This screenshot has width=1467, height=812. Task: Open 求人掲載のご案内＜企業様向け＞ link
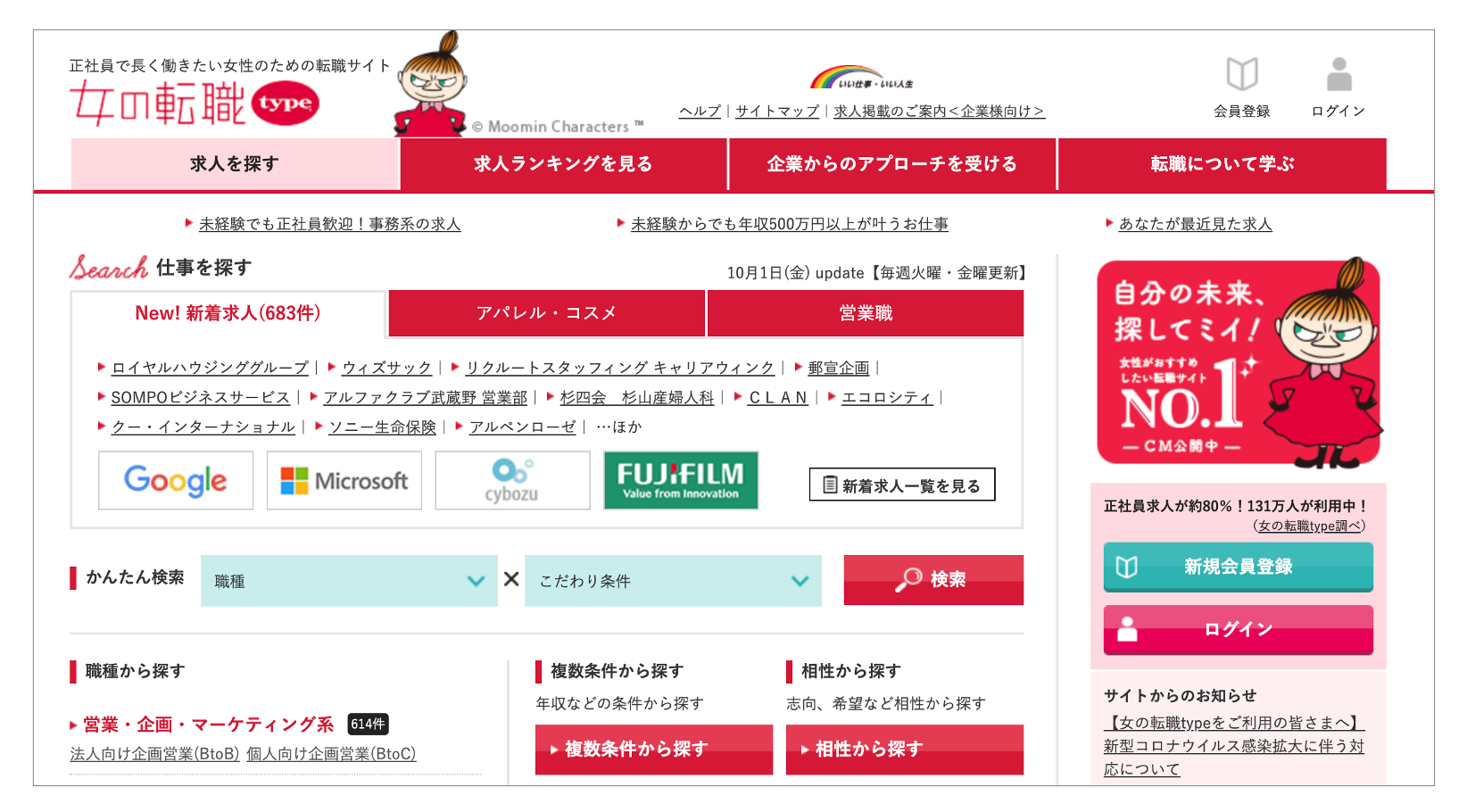coord(939,112)
